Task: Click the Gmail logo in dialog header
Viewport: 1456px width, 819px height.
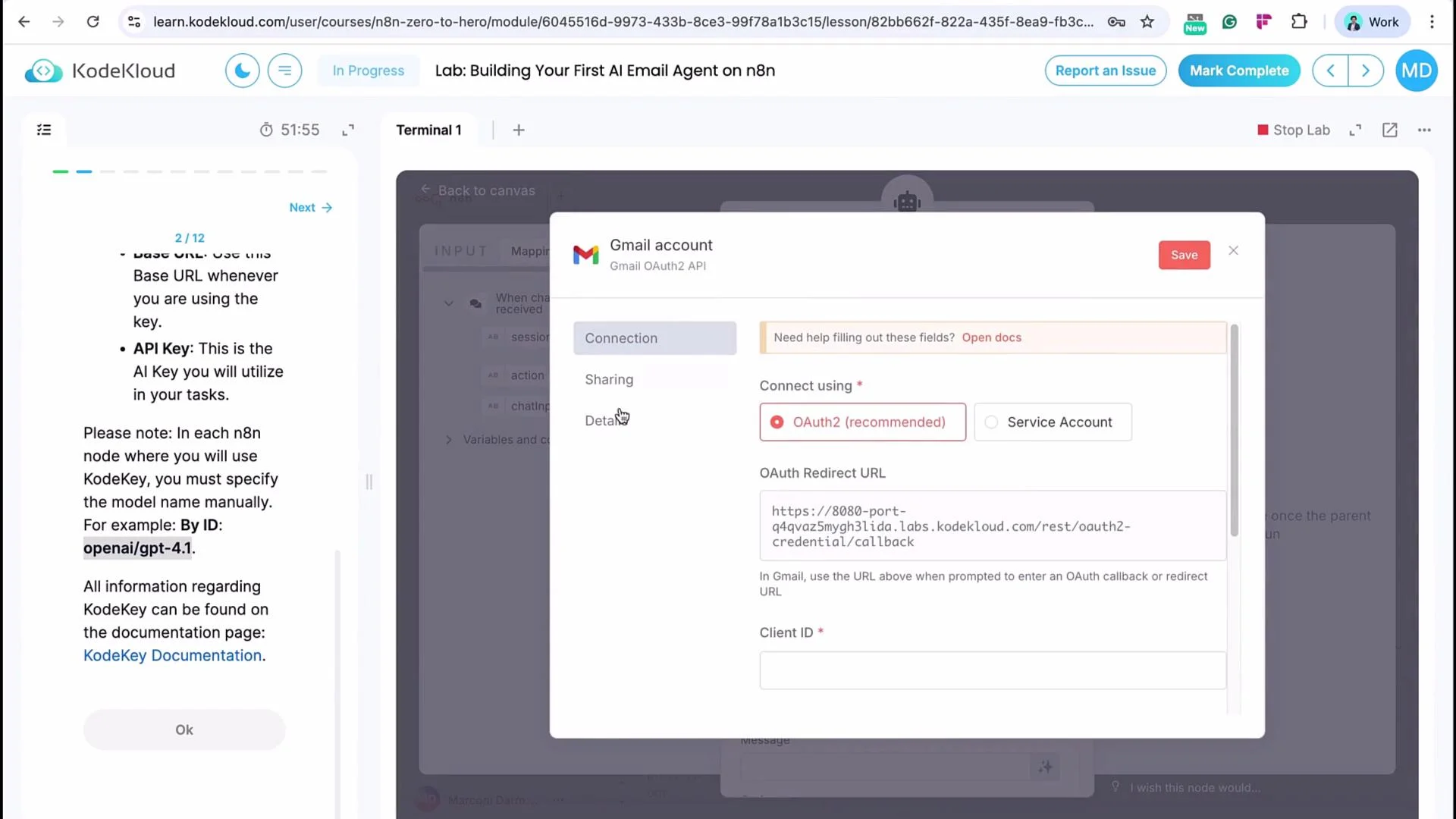Action: click(585, 255)
